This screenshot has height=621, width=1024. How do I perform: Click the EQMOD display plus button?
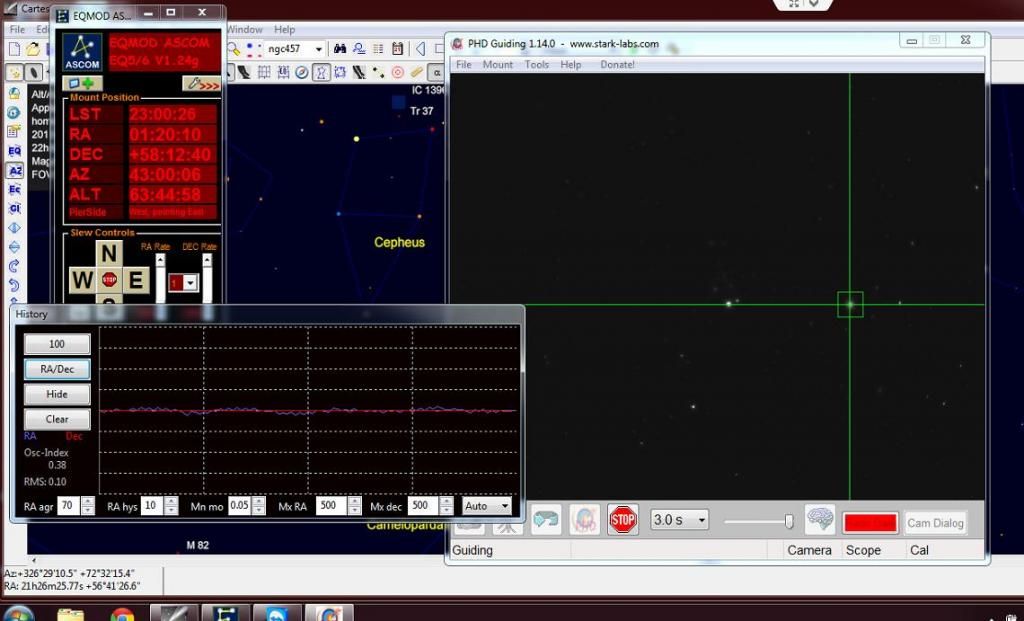[82, 84]
